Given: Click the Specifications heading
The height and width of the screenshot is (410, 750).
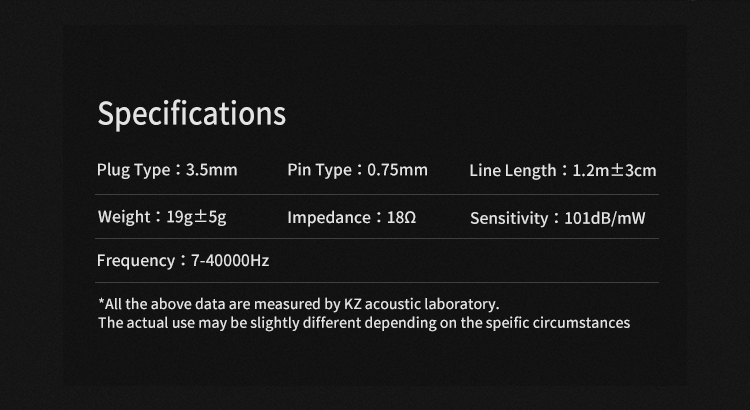Looking at the screenshot, I should pos(191,114).
